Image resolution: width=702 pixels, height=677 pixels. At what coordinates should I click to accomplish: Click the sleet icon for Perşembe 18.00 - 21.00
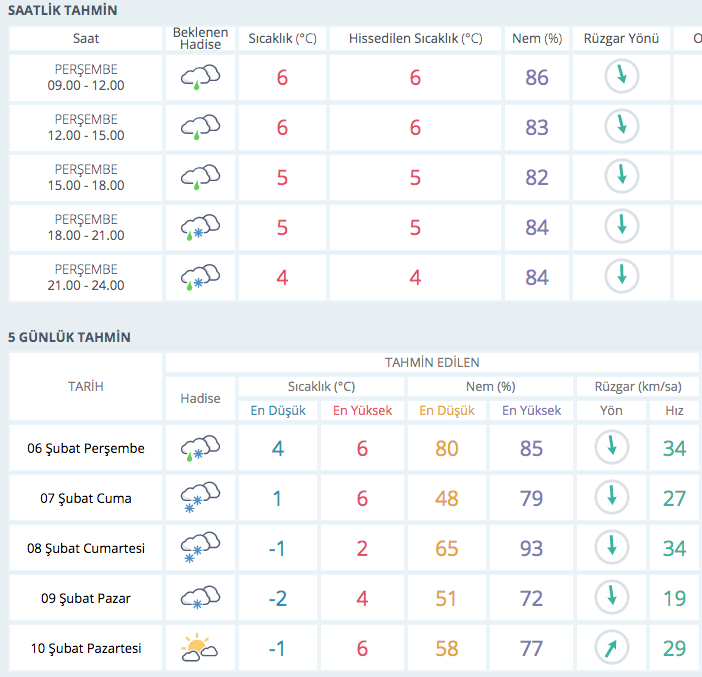point(200,228)
